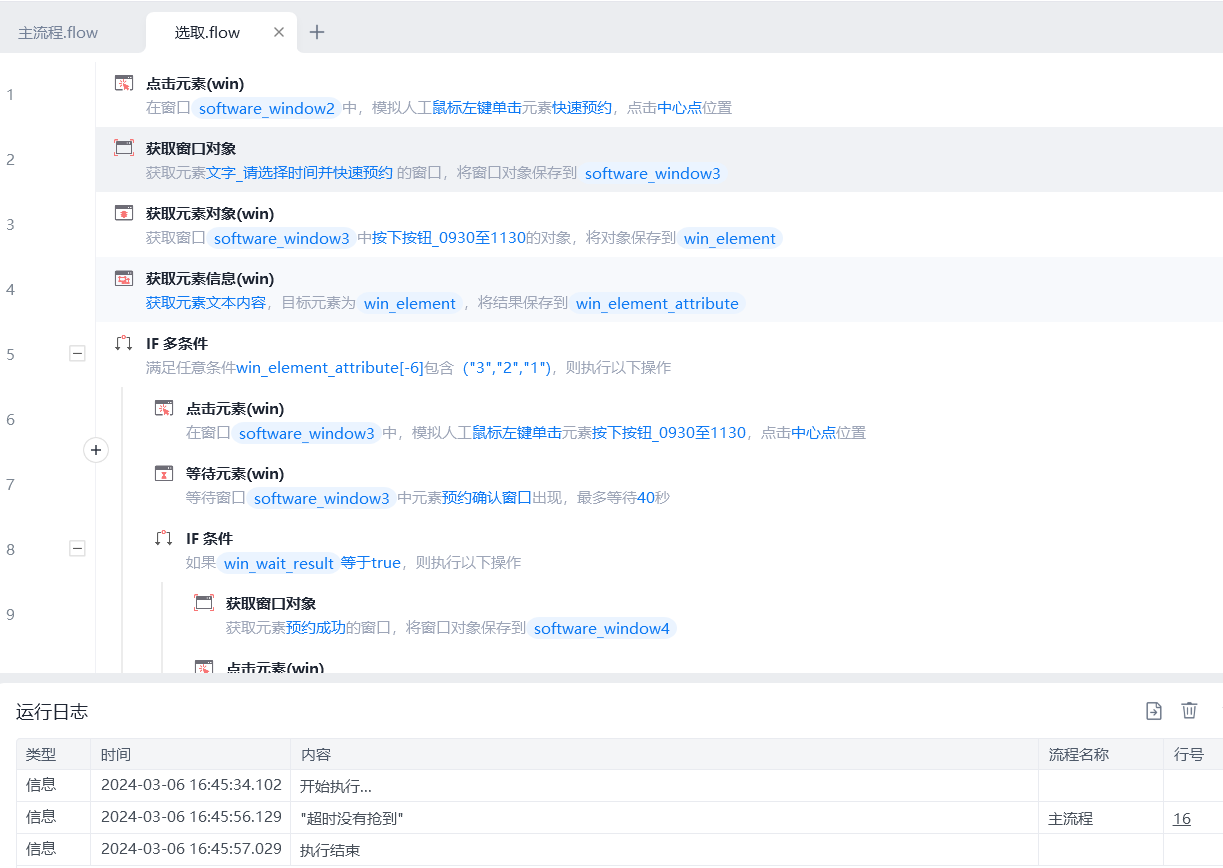
Task: Click the 获取元素对象(win) icon on line 3
Action: tap(124, 213)
